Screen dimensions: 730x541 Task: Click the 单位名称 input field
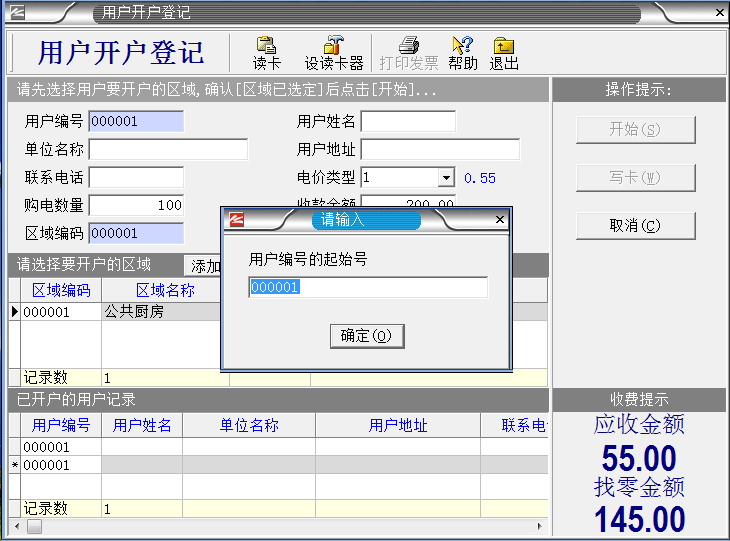tap(168, 150)
